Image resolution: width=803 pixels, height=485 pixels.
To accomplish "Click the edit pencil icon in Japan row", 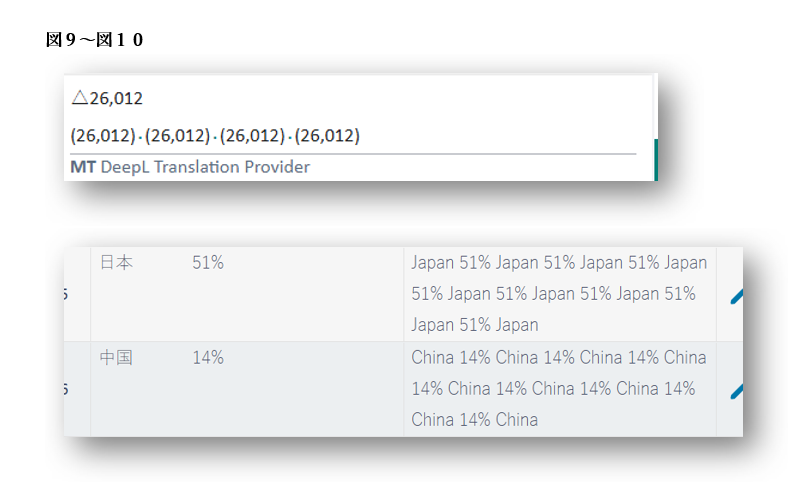I will [738, 295].
